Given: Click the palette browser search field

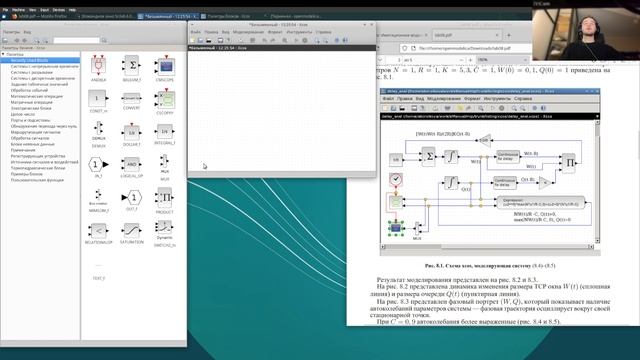Looking at the screenshot, I should [x=76, y=40].
